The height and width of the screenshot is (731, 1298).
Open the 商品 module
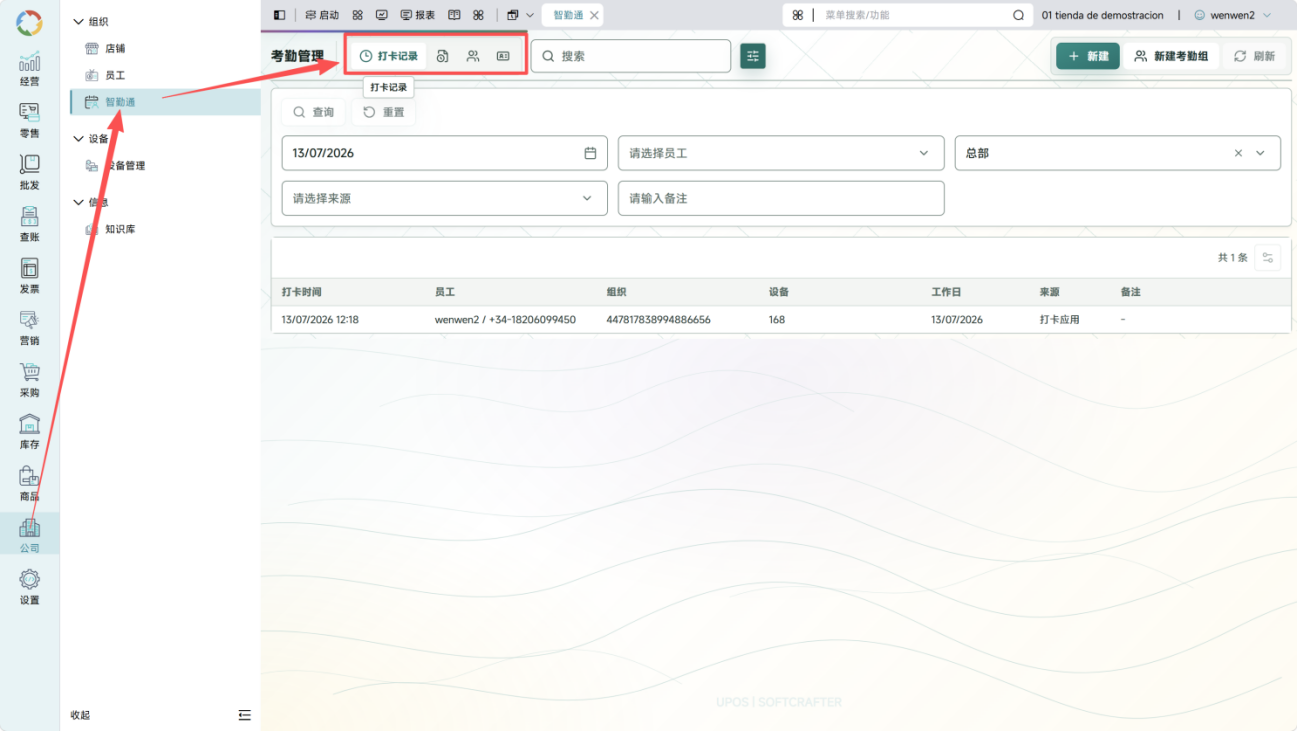(29, 484)
